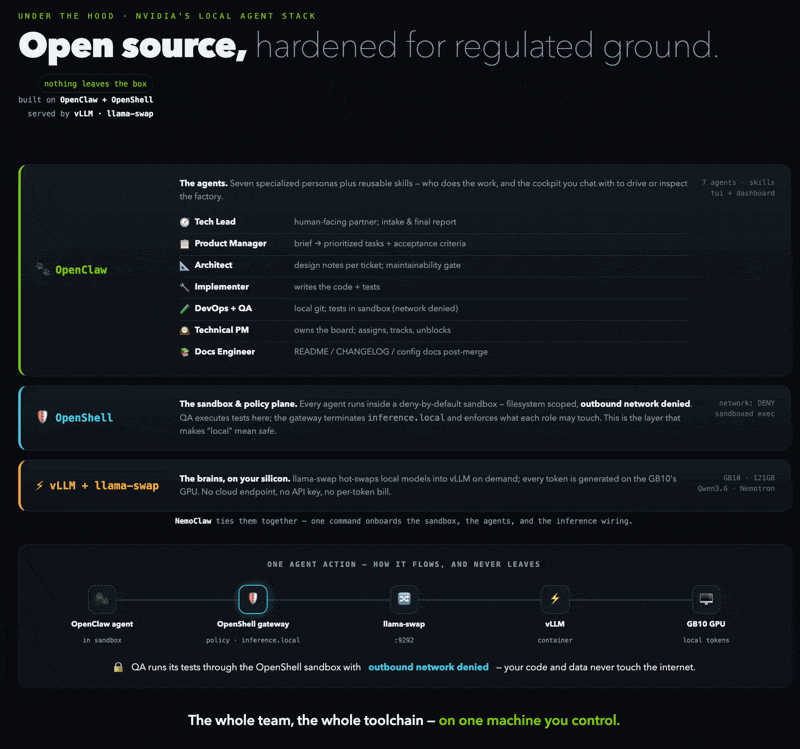Click the 'llama-swap' flow label
Screen dimensions: 800x749
pyautogui.click(x=404, y=624)
